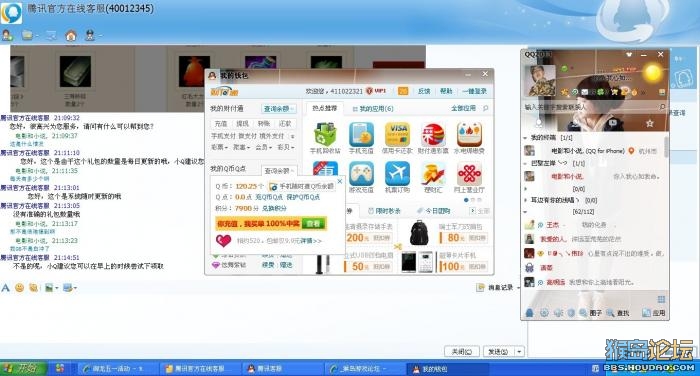Click 查询余额 under 我的Q币Q点
This screenshot has height=376, width=700.
pyautogui.click(x=279, y=171)
